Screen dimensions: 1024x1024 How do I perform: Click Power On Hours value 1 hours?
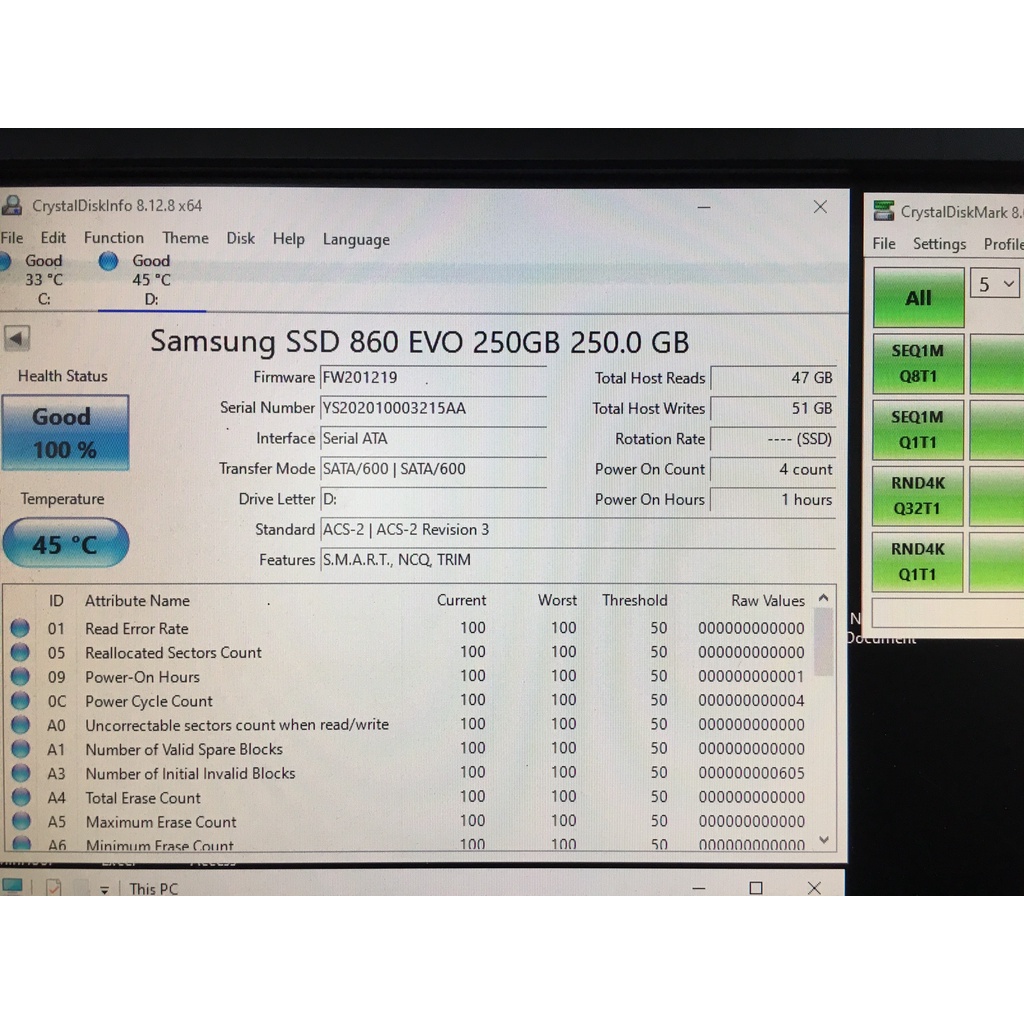pyautogui.click(x=773, y=500)
